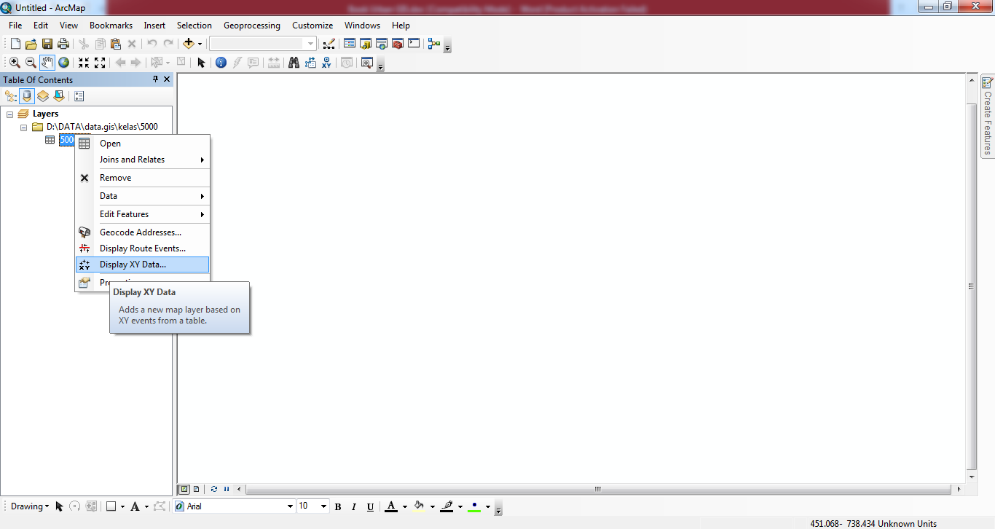
Task: Open a map document via folder icon
Action: click(31, 44)
